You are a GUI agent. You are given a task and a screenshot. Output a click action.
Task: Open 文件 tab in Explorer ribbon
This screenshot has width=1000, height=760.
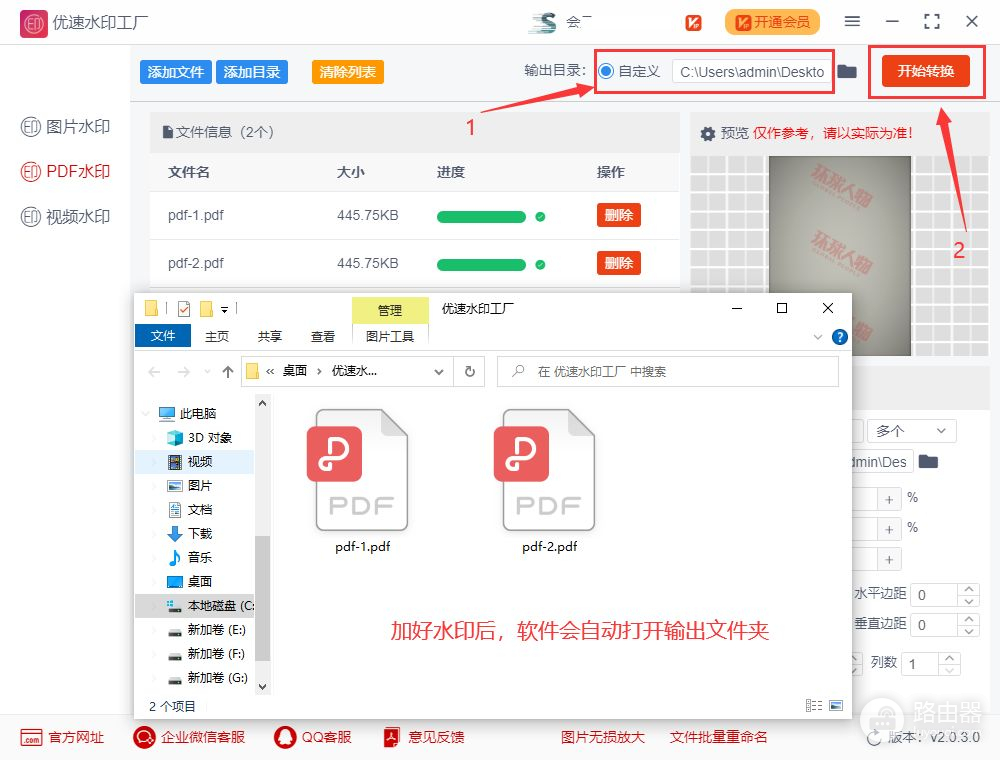(x=163, y=336)
